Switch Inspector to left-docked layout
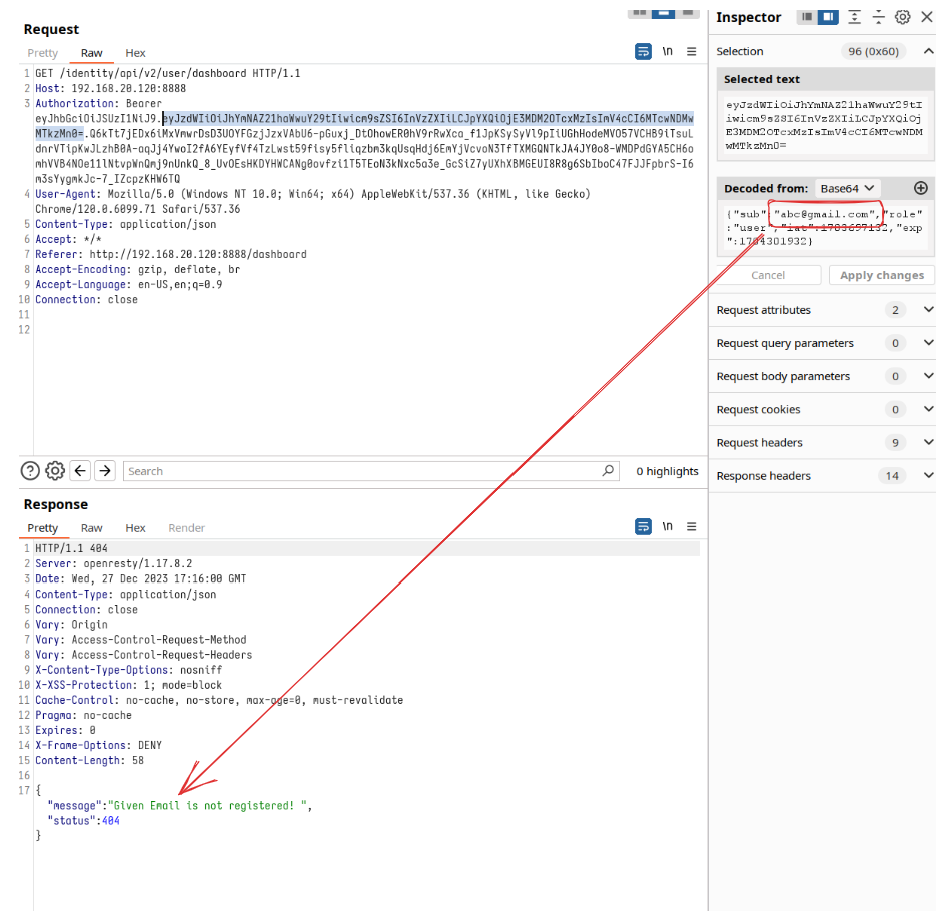Image resolution: width=937 pixels, height=919 pixels. click(806, 17)
